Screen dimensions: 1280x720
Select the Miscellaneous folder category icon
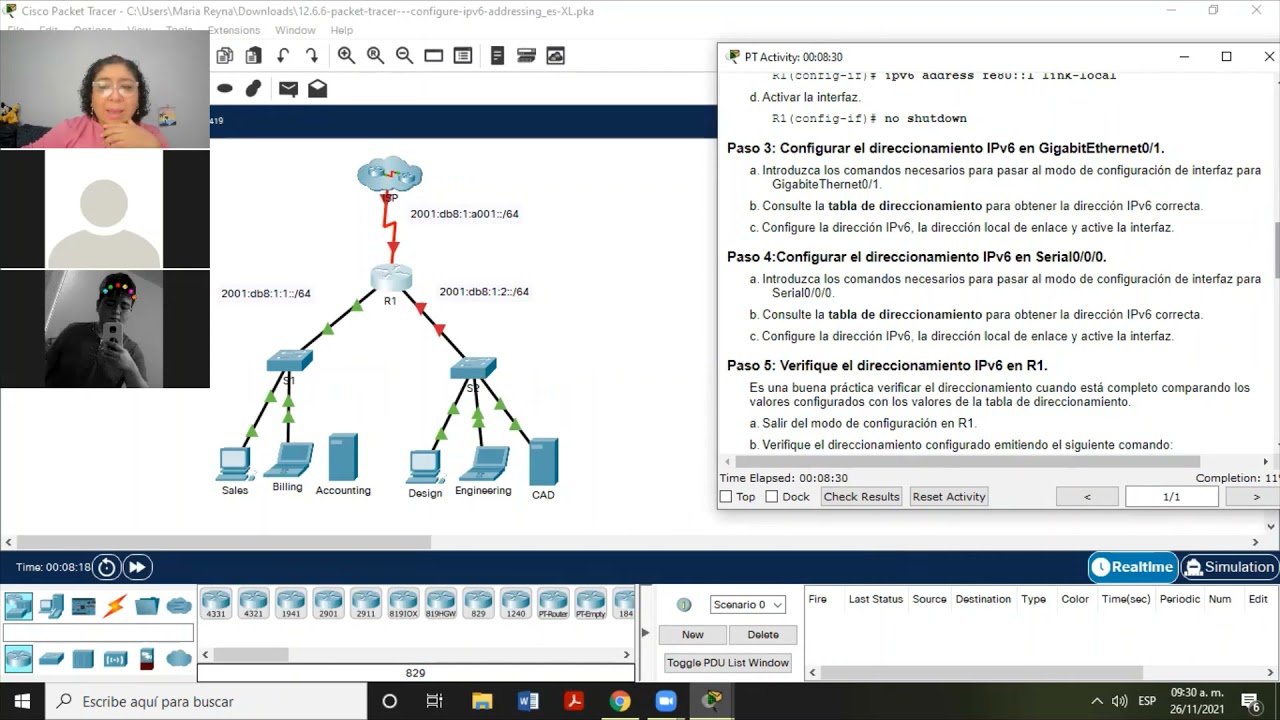click(147, 605)
